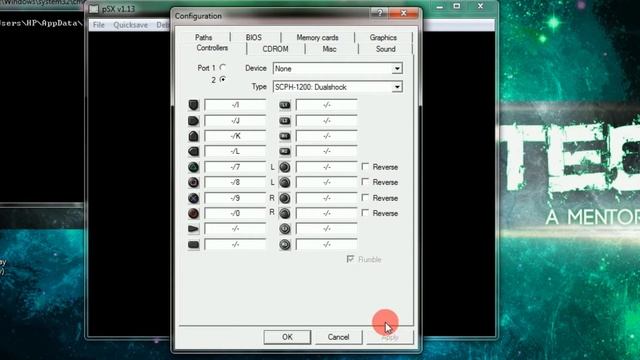Click the D-pad Up binding field showing -/I
The image size is (640, 360).
pos(235,105)
